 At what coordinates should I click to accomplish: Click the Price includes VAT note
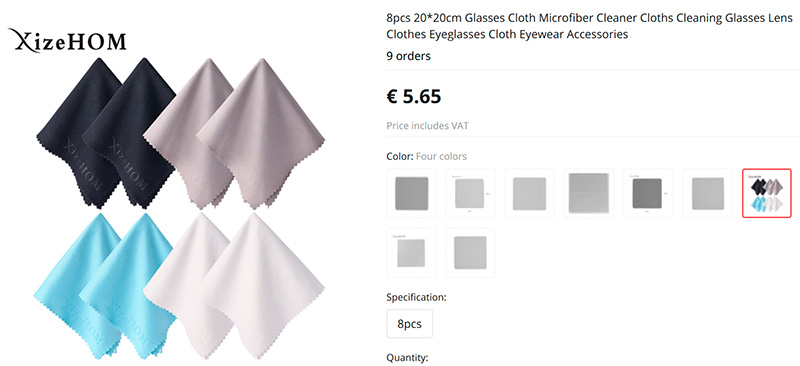(x=427, y=126)
